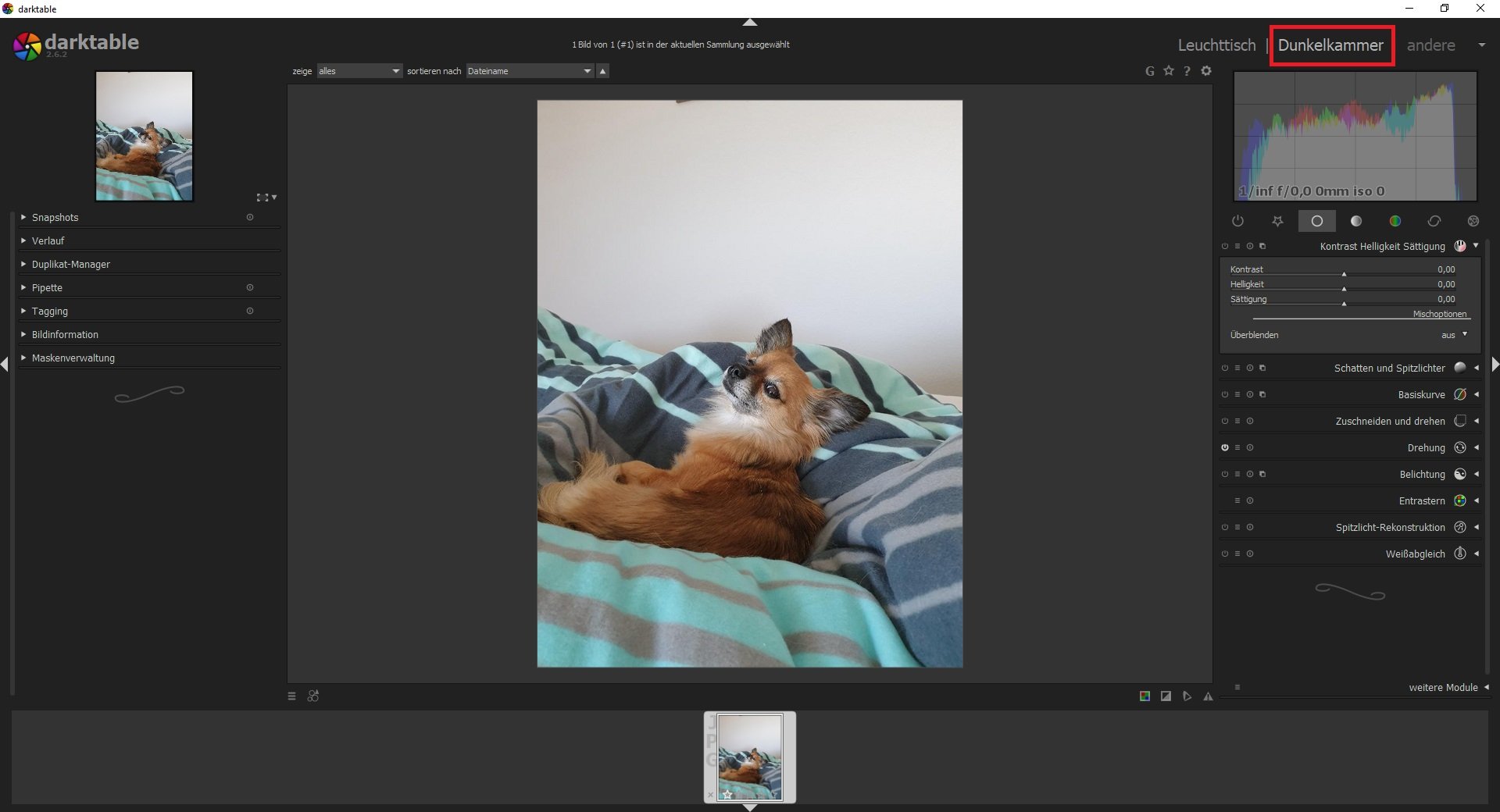The width and height of the screenshot is (1500, 812).
Task: Toggle the gamut check triangle icon
Action: click(1208, 696)
